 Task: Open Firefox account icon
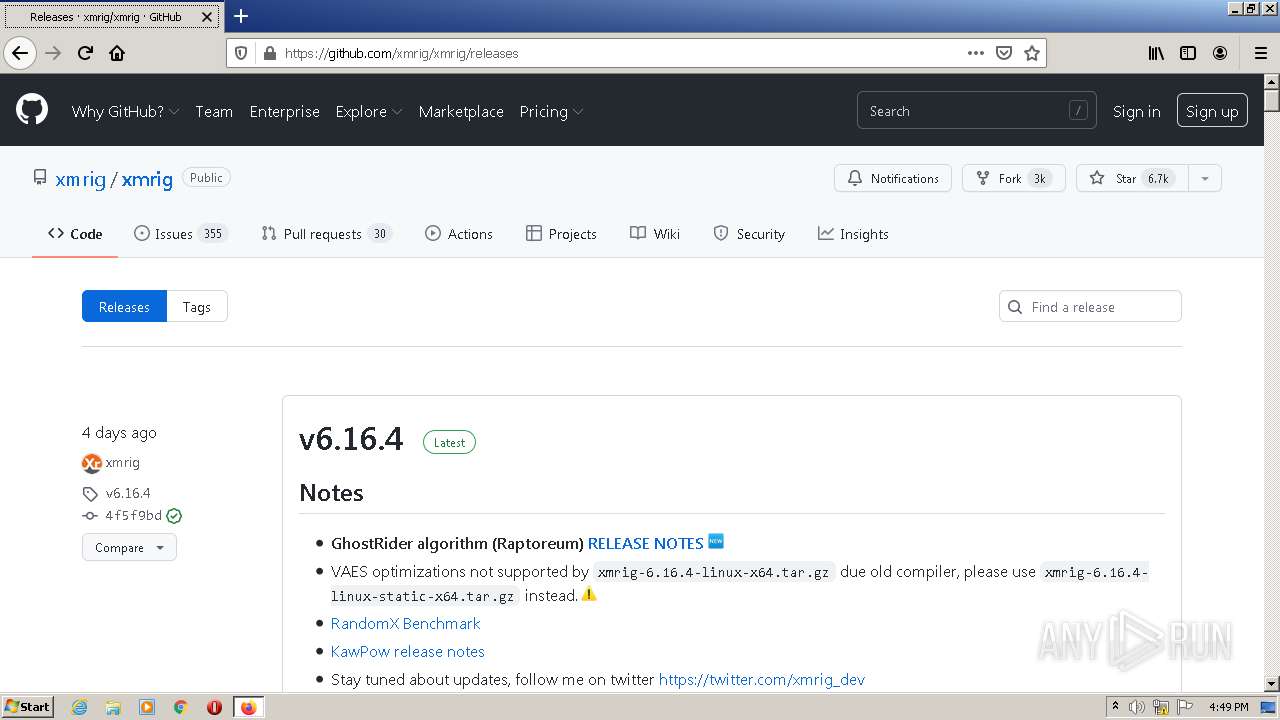1220,53
